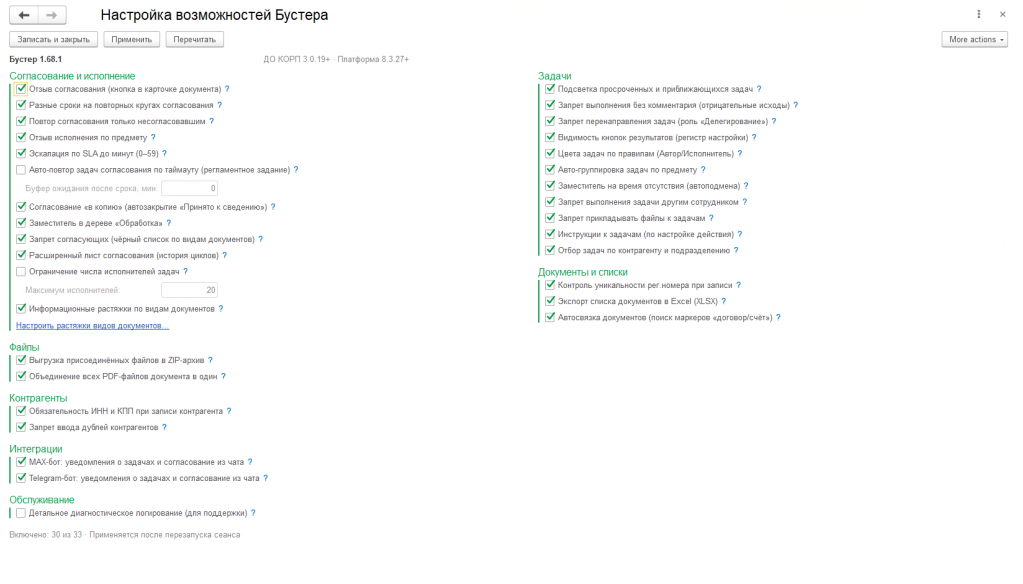Image resolution: width=1023 pixels, height=584 pixels.
Task: Click the back arrow navigation icon
Action: [x=24, y=15]
